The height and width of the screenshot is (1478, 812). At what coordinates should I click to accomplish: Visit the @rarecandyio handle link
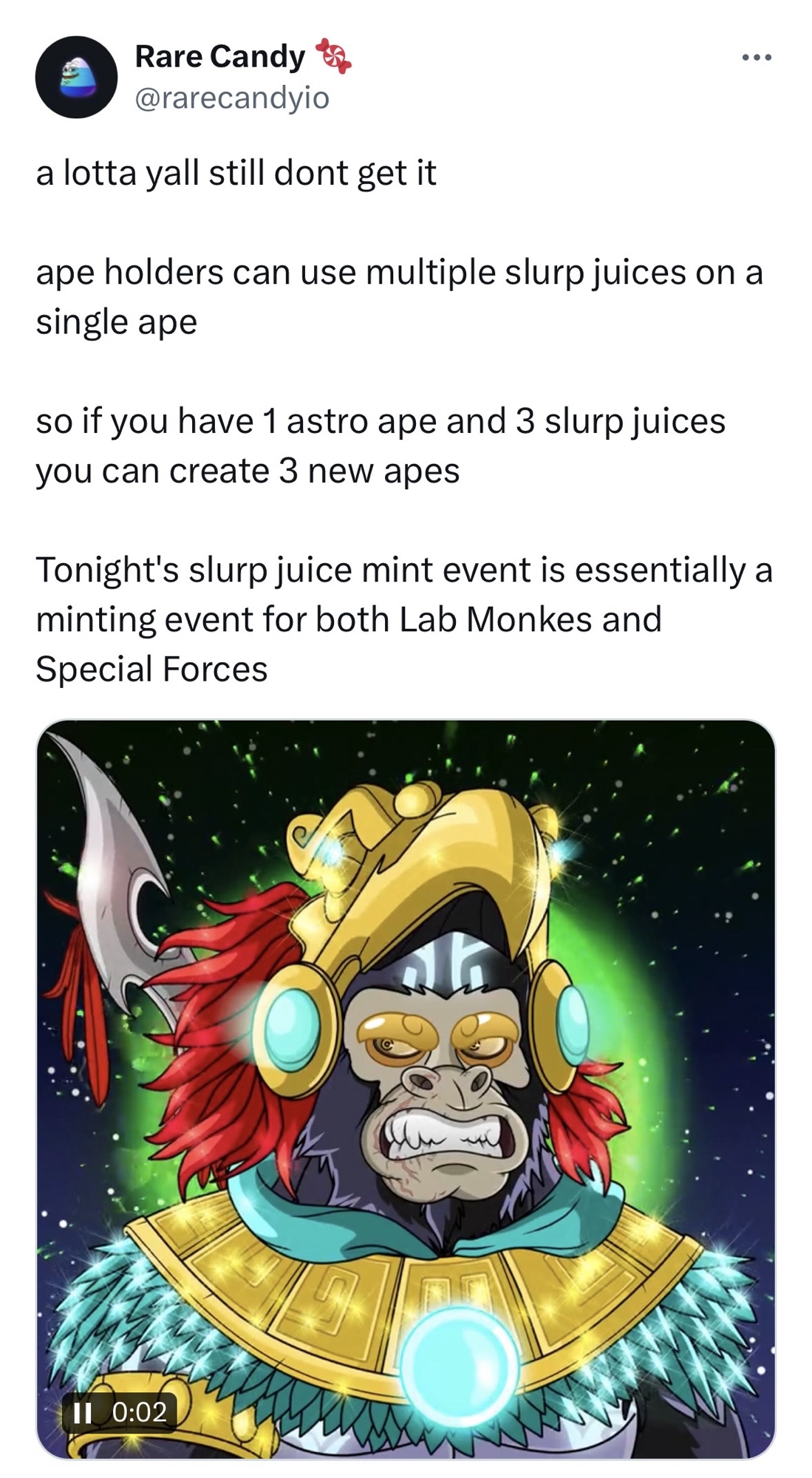click(231, 97)
